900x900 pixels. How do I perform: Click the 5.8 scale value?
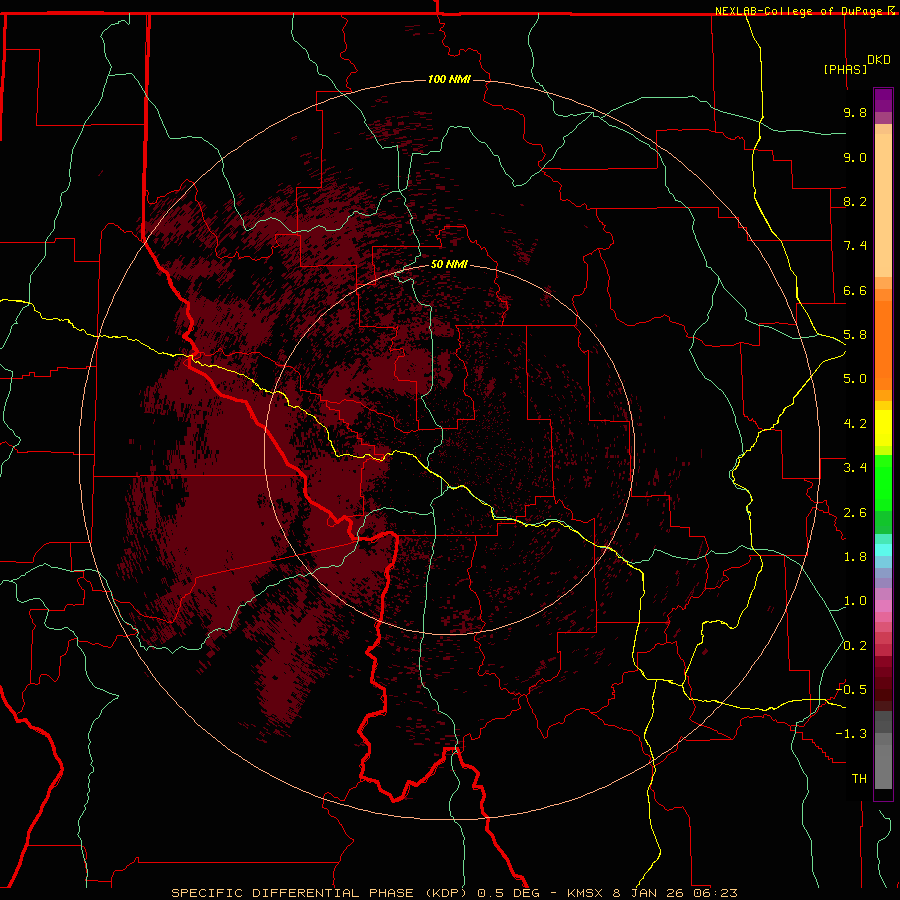click(855, 335)
